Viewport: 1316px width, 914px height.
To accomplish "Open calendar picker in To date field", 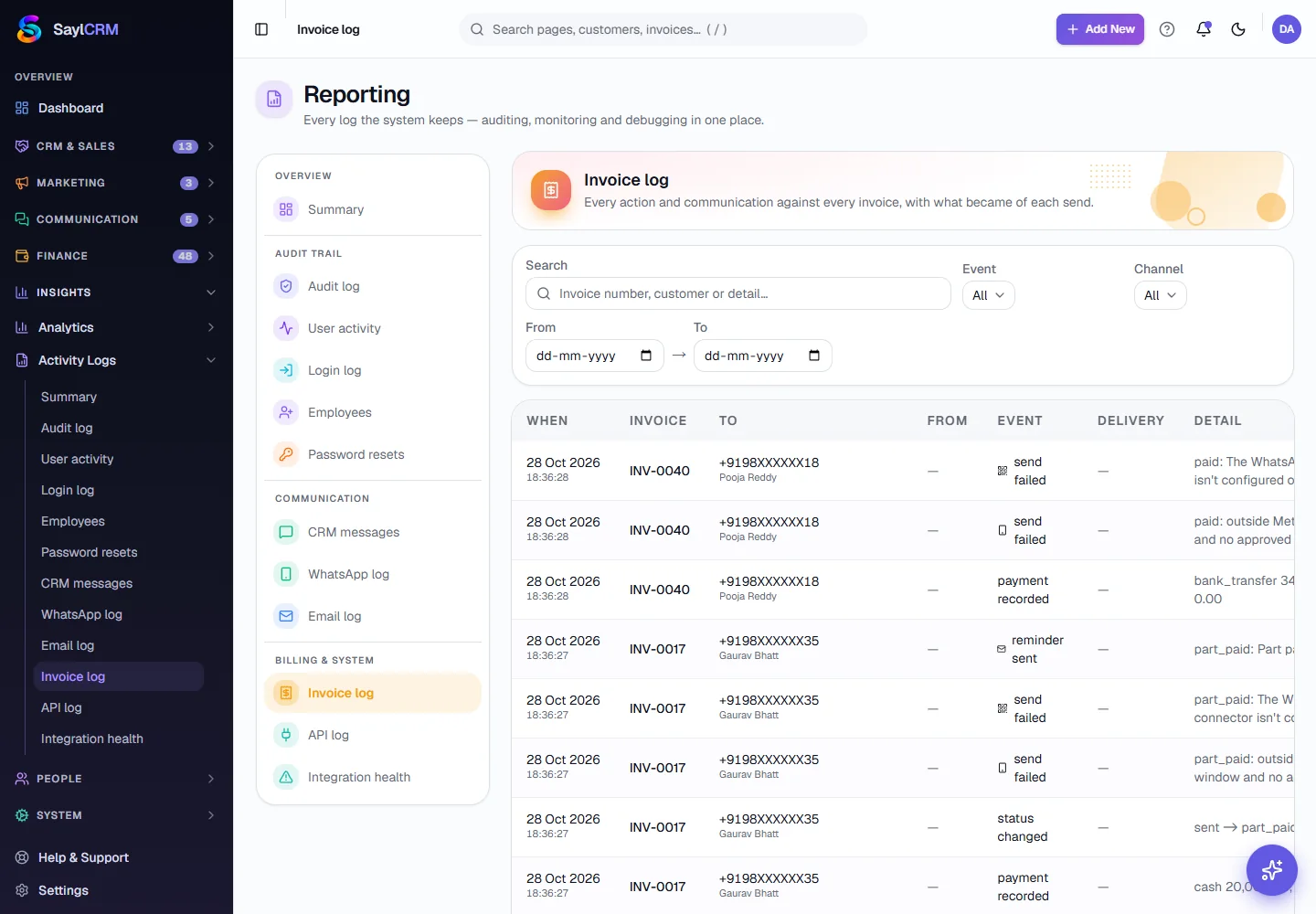I will [x=814, y=356].
